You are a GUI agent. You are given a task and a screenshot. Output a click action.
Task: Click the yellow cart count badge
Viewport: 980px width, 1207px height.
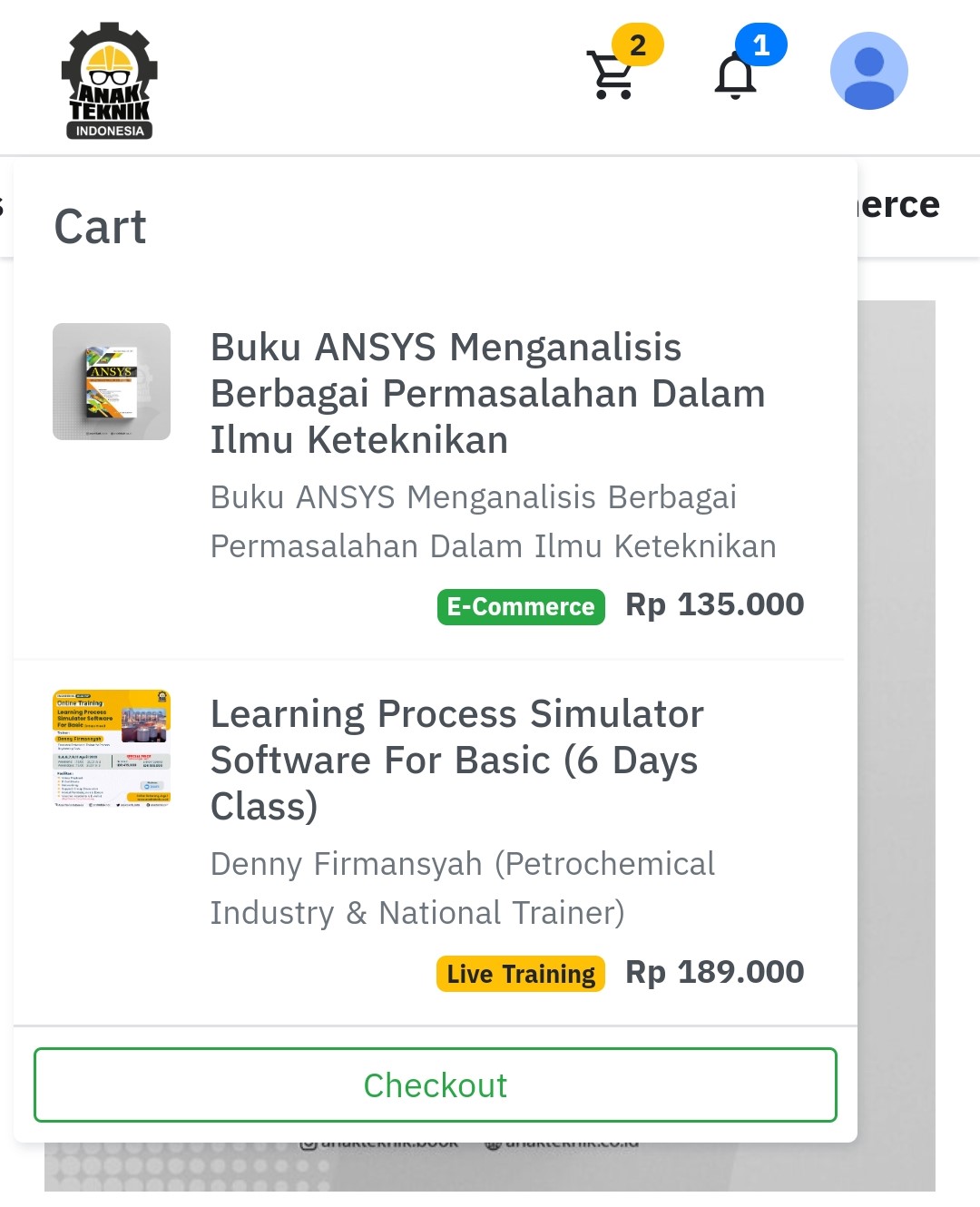click(x=638, y=44)
